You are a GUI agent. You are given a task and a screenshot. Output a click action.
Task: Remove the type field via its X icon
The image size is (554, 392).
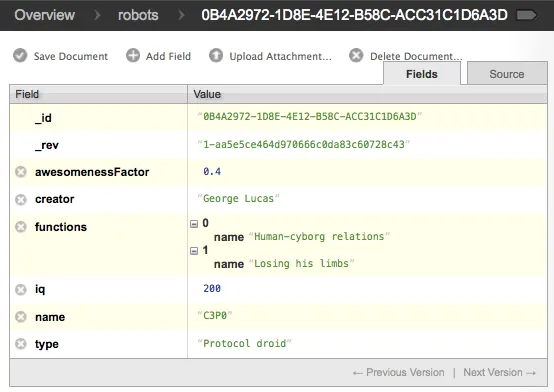(x=21, y=344)
